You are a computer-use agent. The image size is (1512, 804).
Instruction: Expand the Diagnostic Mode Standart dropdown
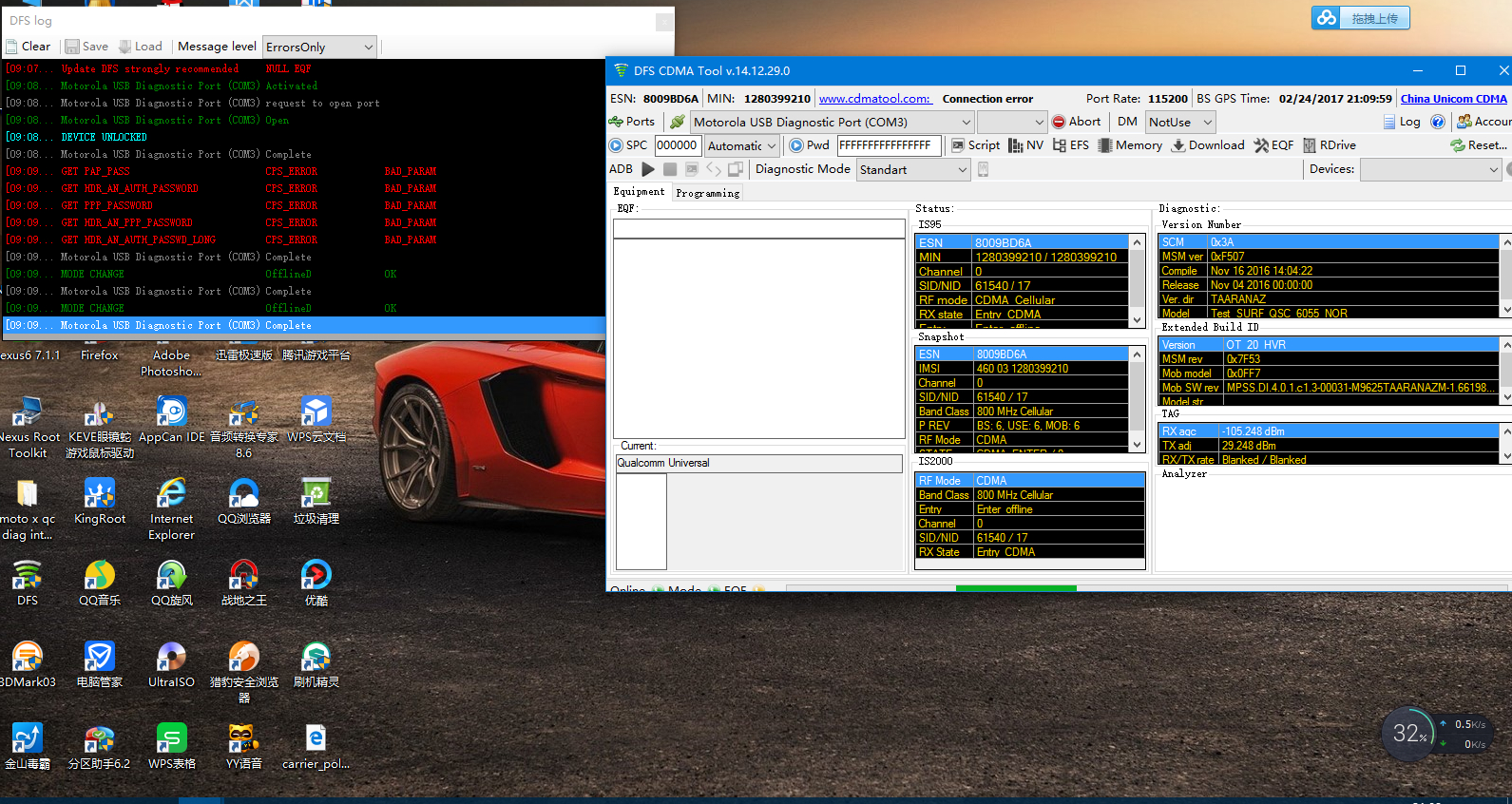coord(962,169)
